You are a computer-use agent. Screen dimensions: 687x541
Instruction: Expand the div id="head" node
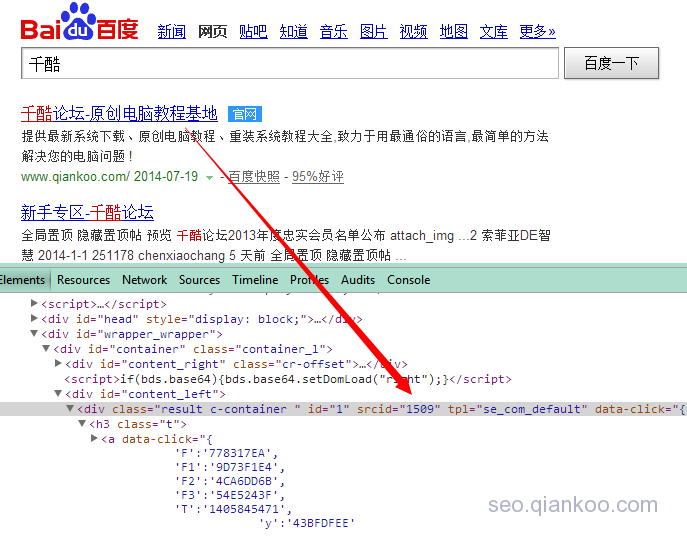[34, 318]
